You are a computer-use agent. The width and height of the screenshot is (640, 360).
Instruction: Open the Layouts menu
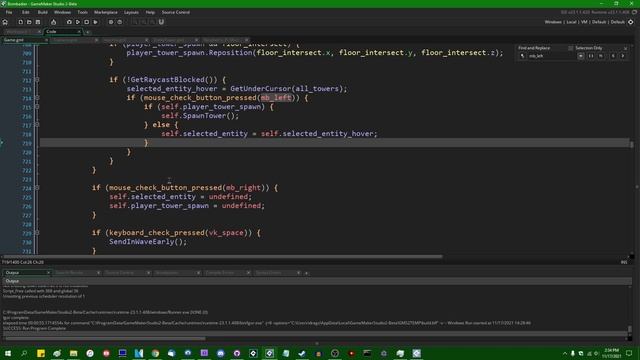131,12
